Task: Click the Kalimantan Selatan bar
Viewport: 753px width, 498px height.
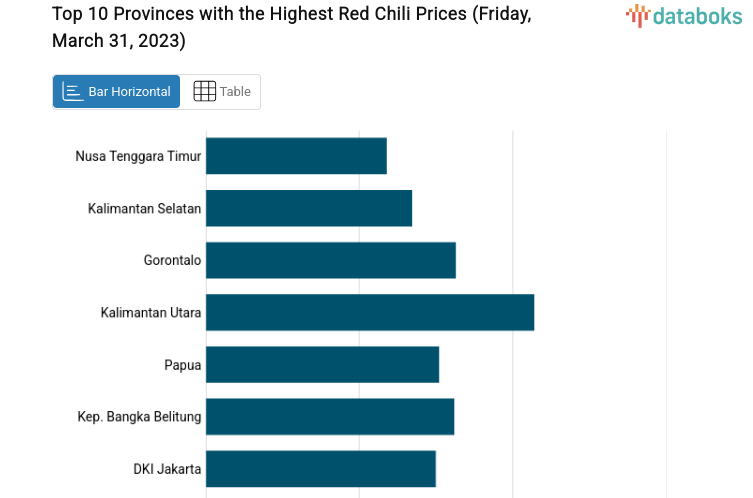Action: [309, 208]
